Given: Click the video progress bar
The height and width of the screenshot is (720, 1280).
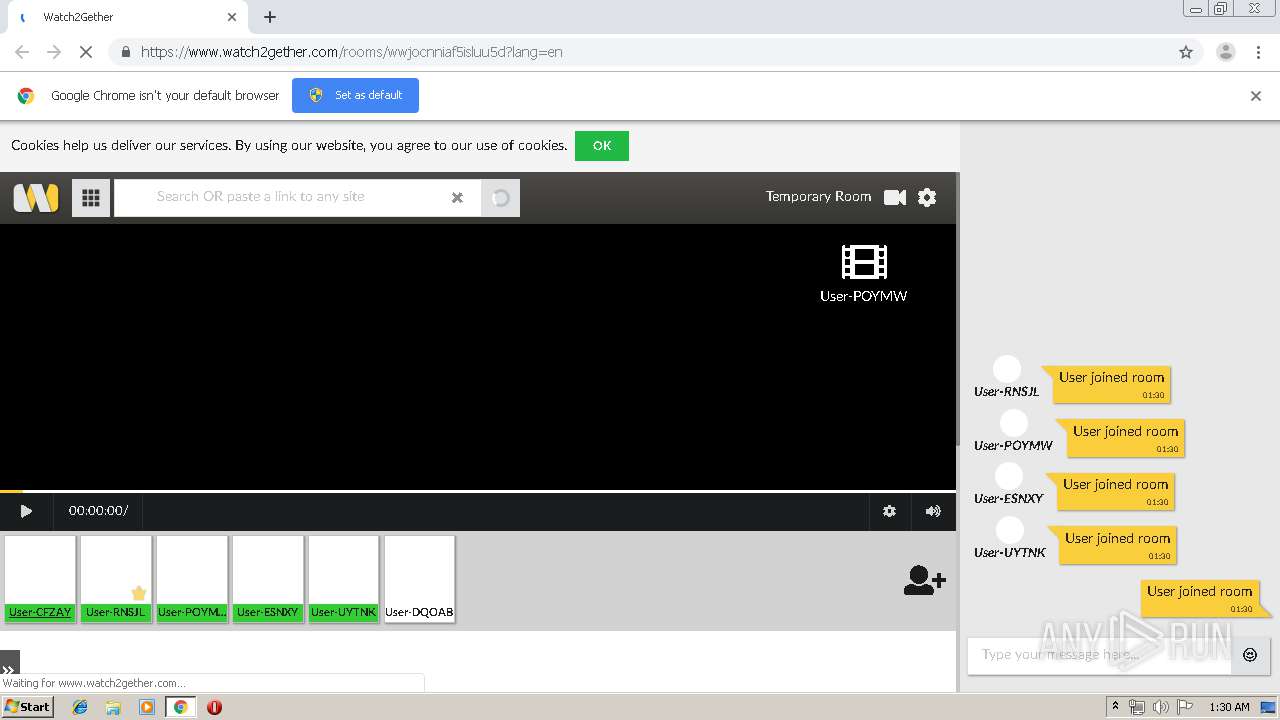Looking at the screenshot, I should click(x=478, y=491).
